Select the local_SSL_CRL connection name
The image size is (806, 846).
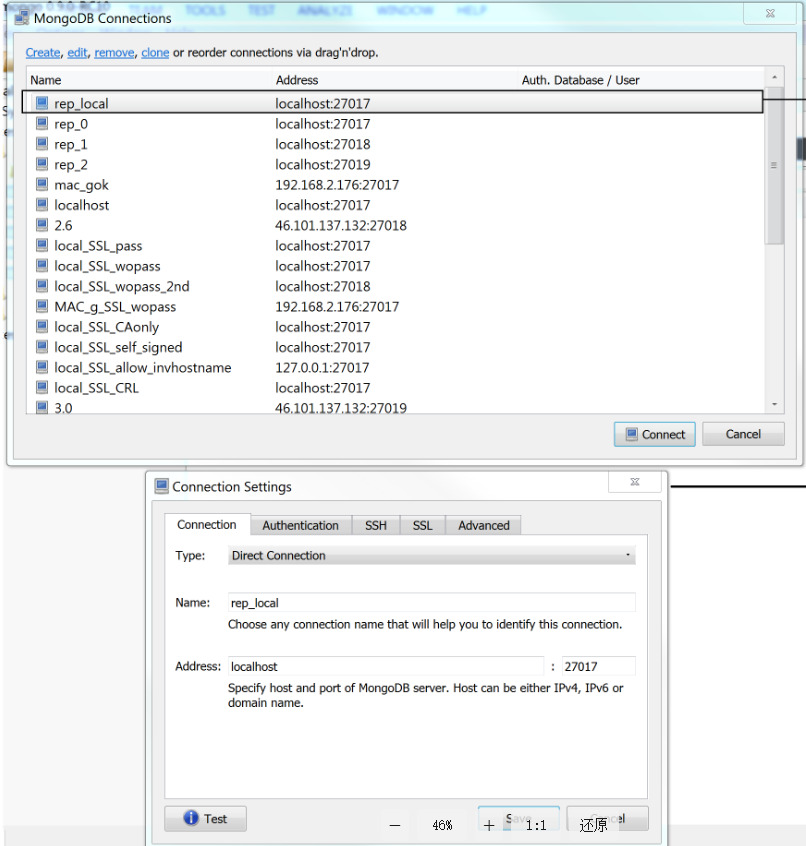click(x=96, y=388)
